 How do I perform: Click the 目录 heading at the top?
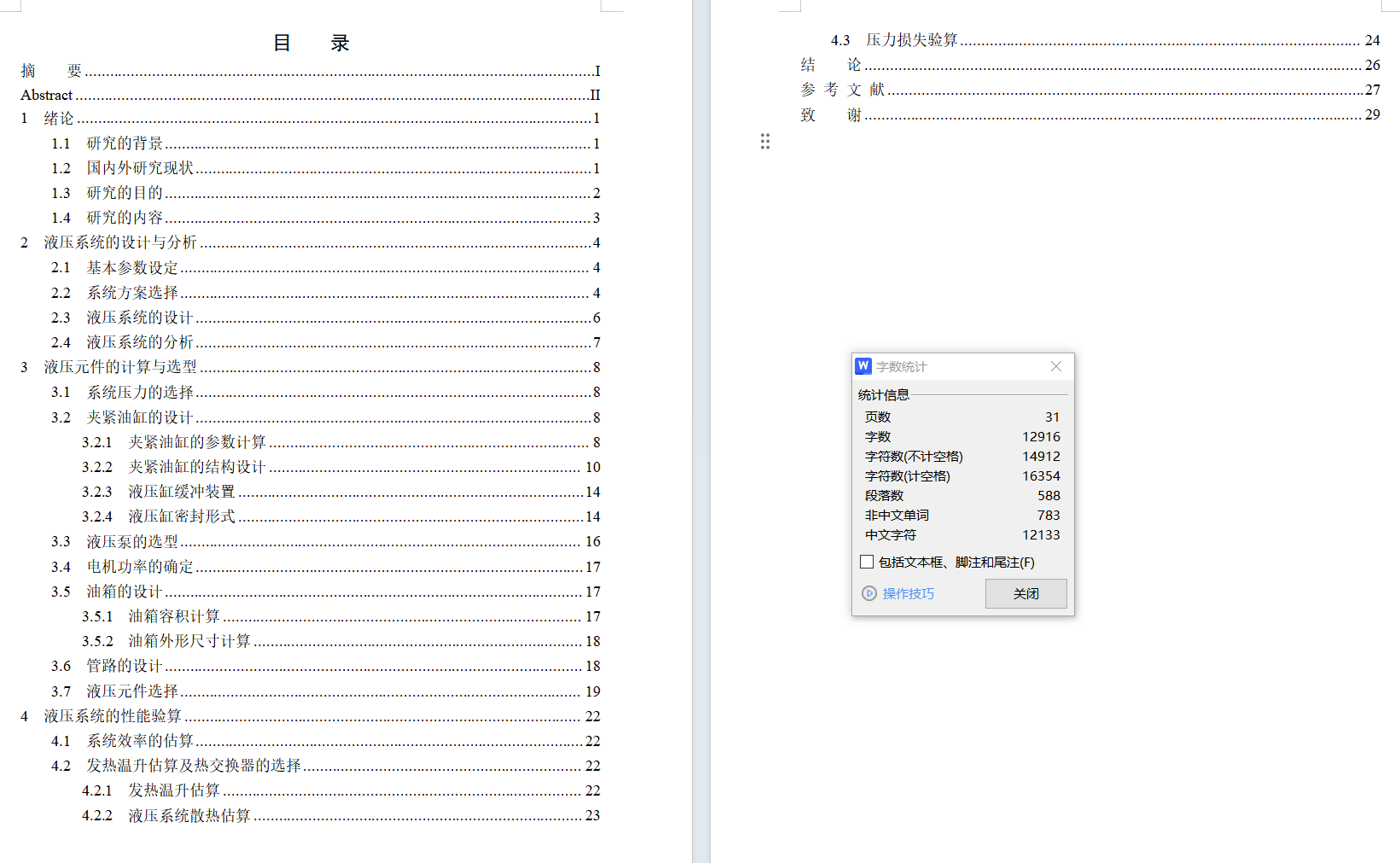click(311, 42)
